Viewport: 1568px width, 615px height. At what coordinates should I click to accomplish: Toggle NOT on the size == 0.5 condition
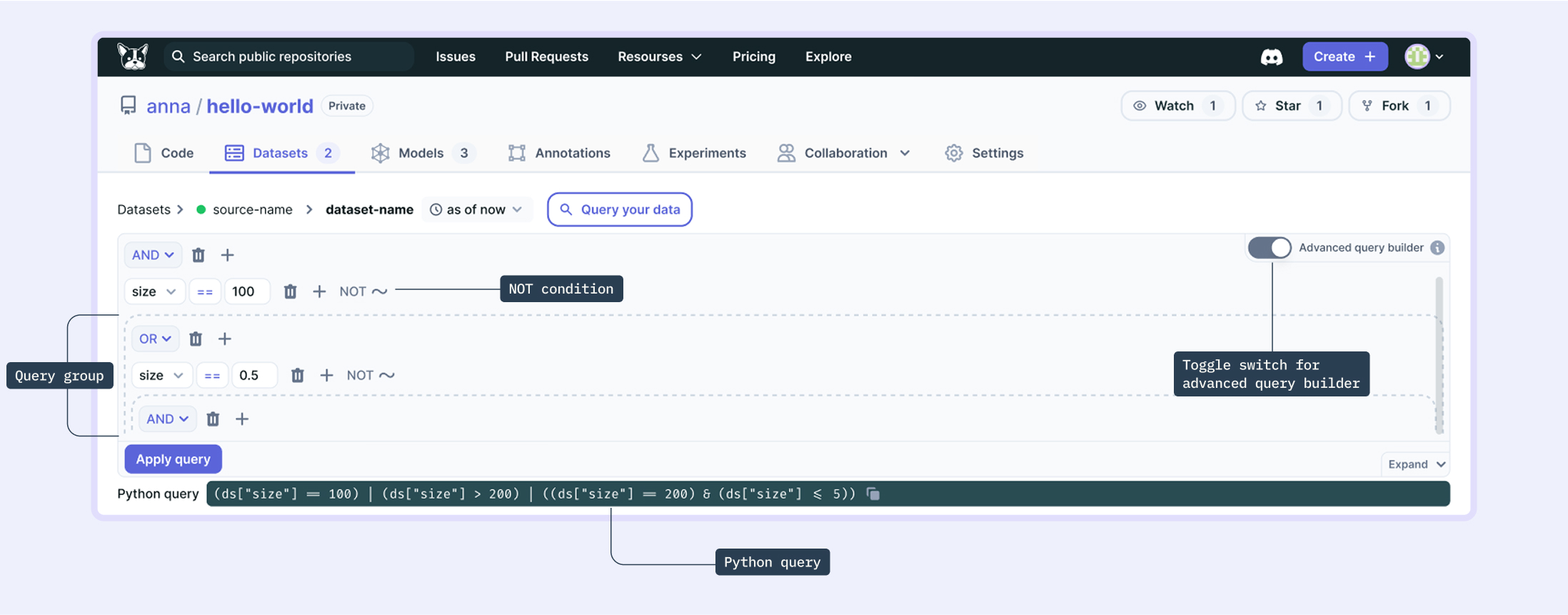370,375
